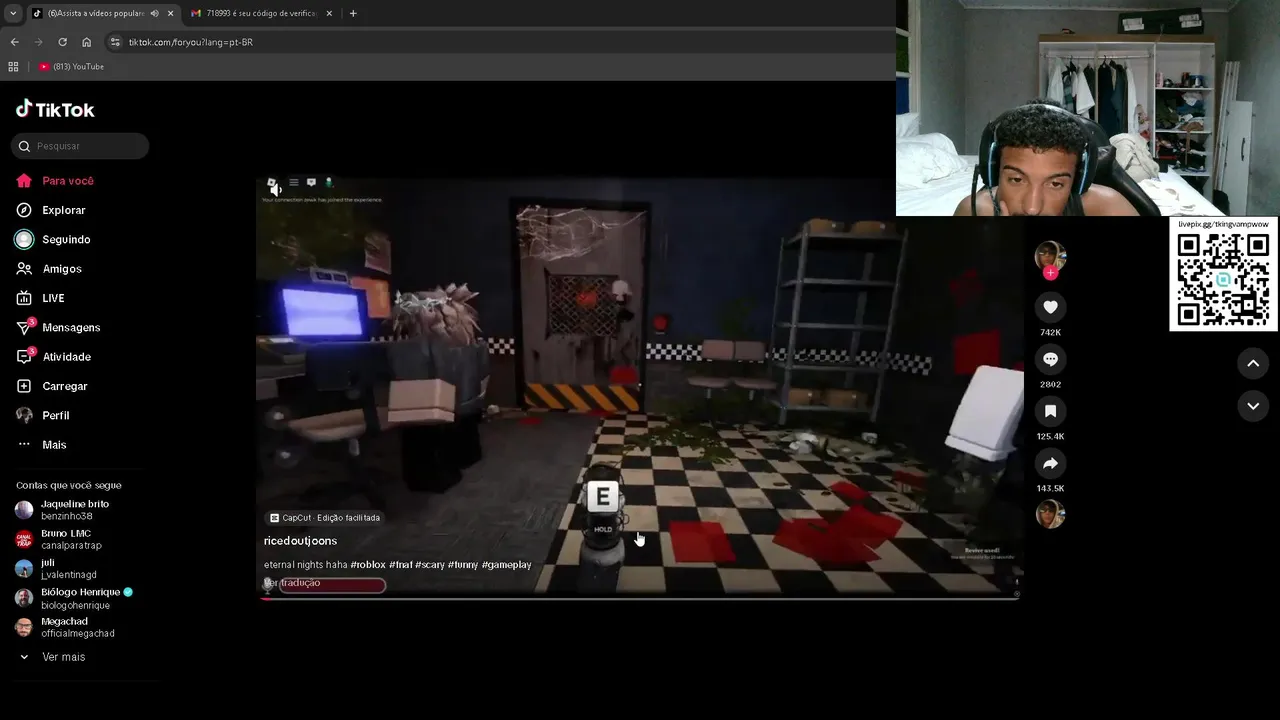Viewport: 1280px width, 720px height.
Task: Open the LIVE section
Action: (40, 298)
